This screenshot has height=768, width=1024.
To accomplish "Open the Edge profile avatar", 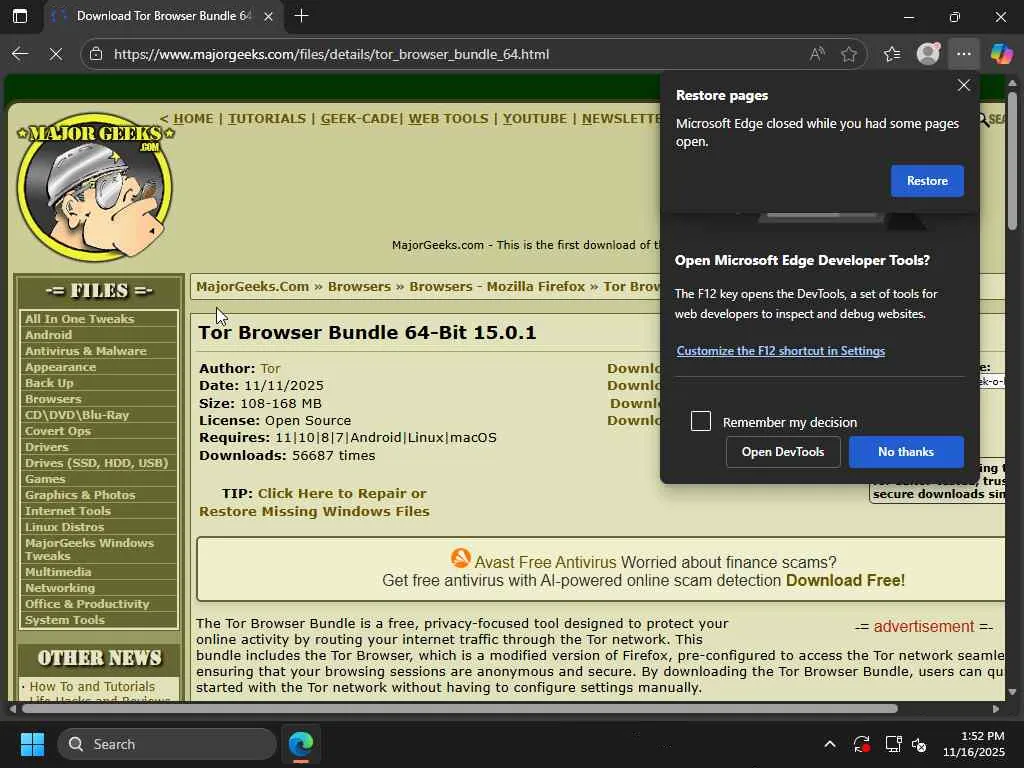I will [x=928, y=54].
